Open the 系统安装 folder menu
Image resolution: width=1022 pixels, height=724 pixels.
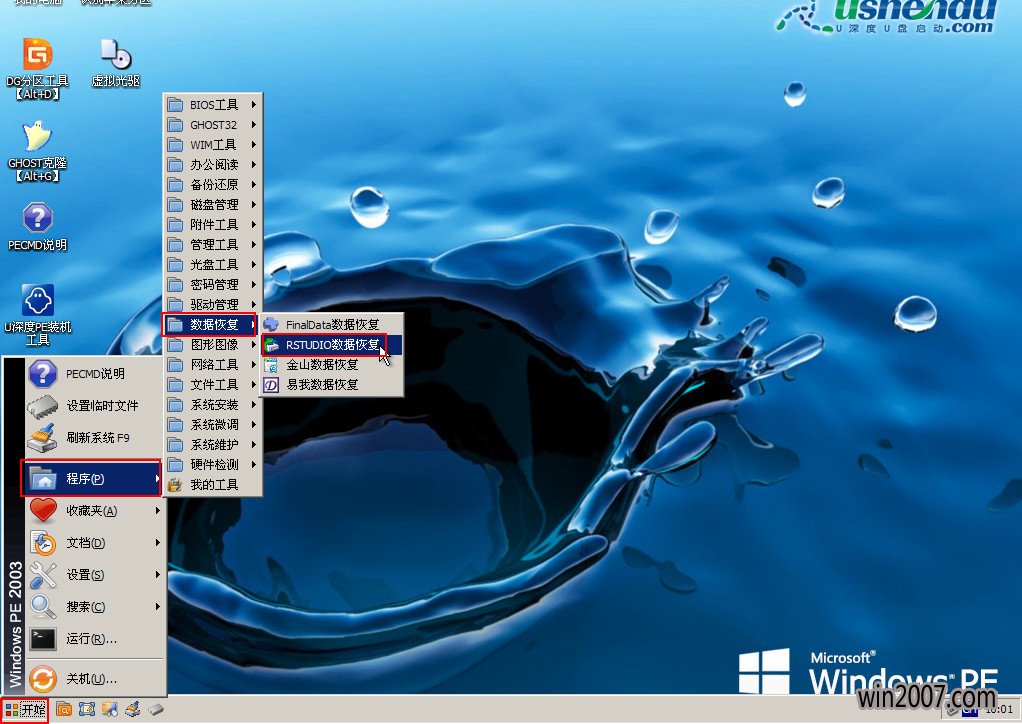[212, 405]
